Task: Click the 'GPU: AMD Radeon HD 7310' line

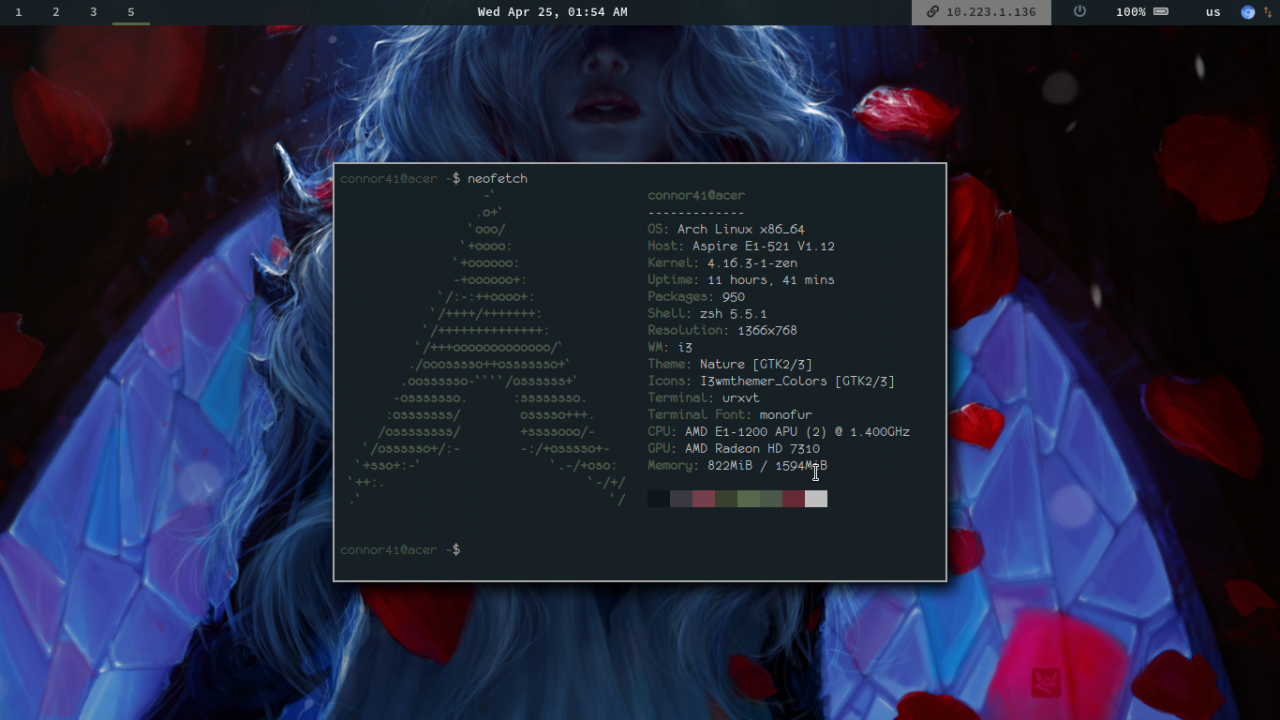Action: (x=733, y=449)
